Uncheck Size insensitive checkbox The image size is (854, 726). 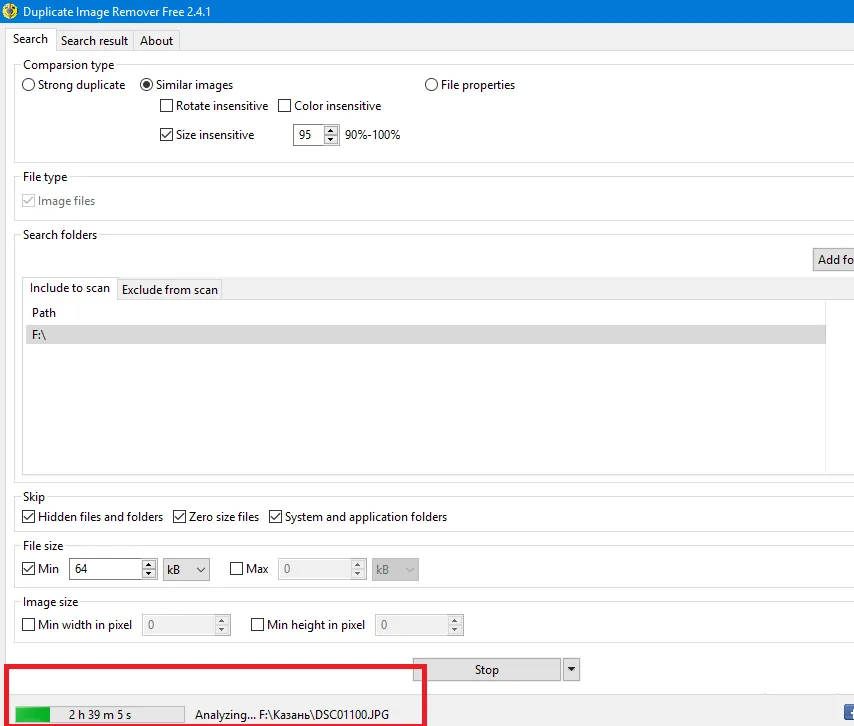point(167,135)
